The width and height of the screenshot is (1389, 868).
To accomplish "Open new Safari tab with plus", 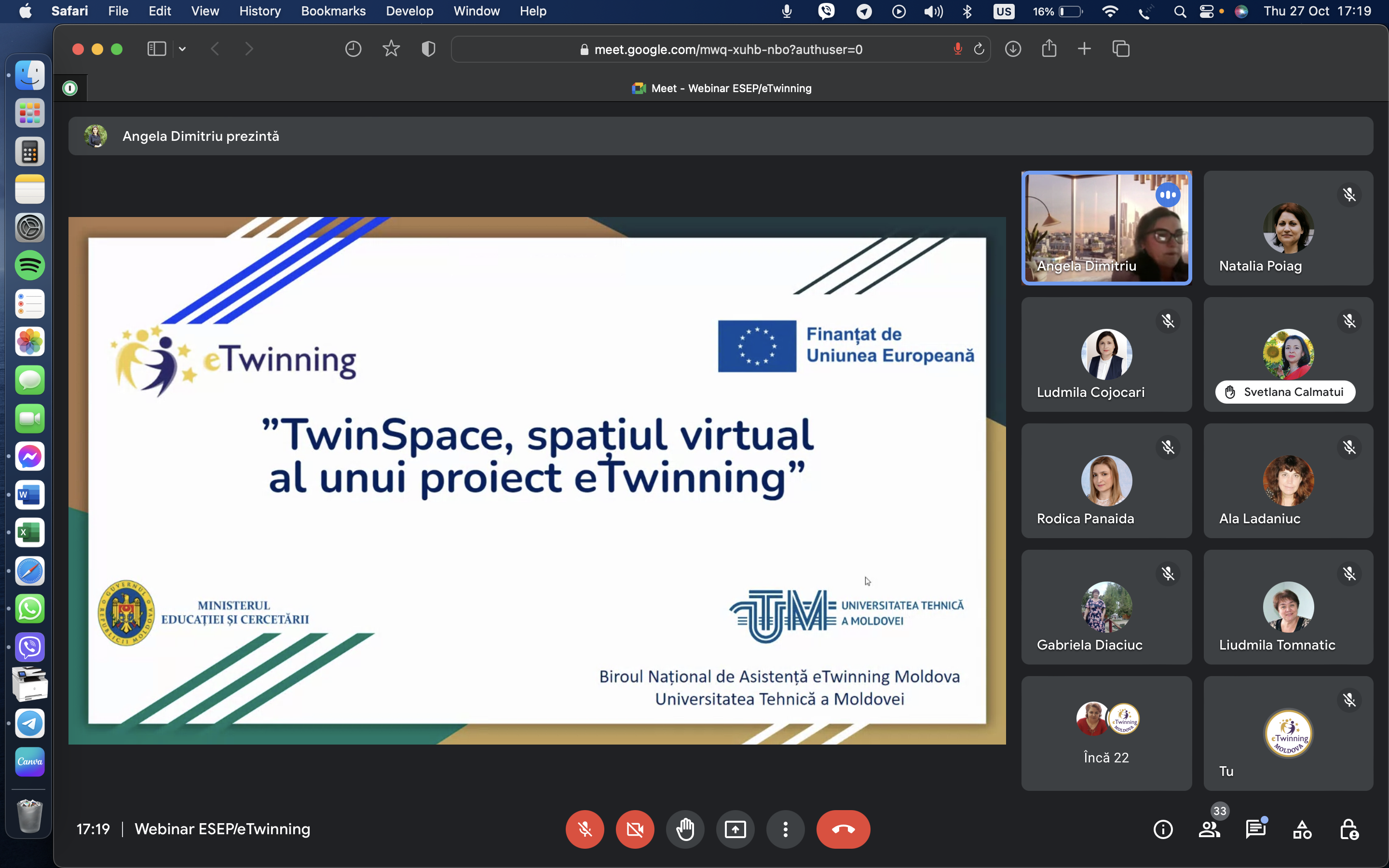I will point(1084,49).
